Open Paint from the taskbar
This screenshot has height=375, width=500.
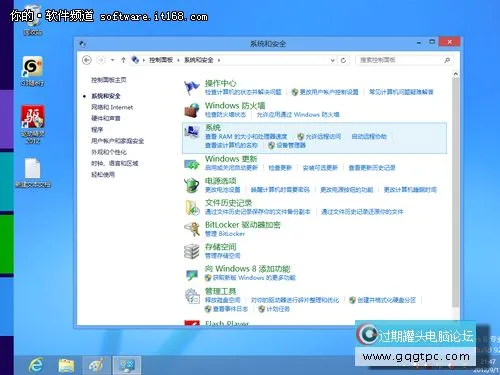[96, 365]
